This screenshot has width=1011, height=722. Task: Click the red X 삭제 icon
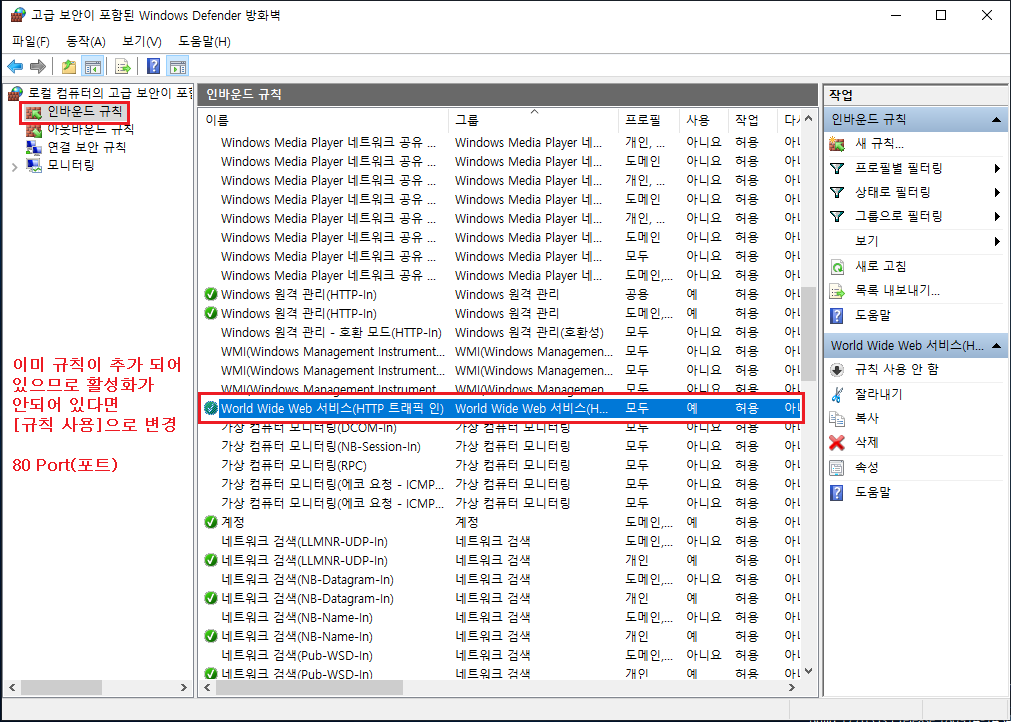pyautogui.click(x=837, y=443)
